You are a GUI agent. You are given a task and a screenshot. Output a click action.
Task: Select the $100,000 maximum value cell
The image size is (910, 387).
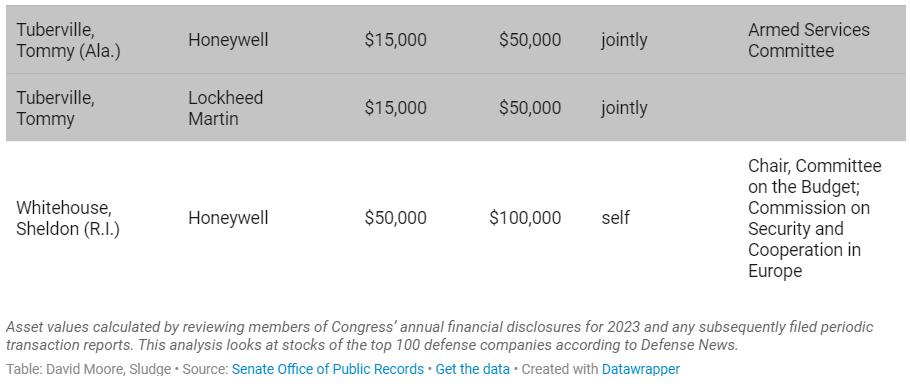tap(525, 218)
